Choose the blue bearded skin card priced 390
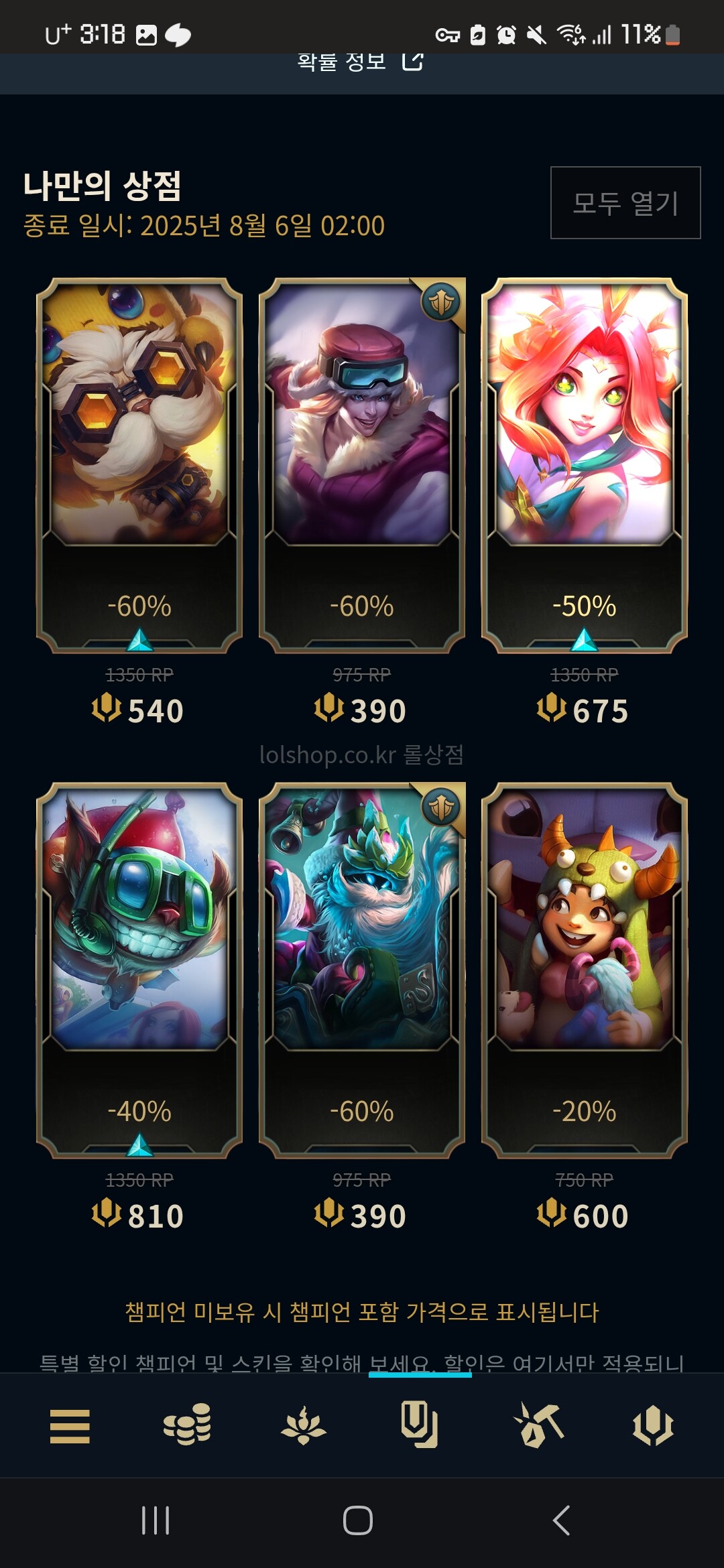The width and height of the screenshot is (724, 1568). (x=362, y=970)
